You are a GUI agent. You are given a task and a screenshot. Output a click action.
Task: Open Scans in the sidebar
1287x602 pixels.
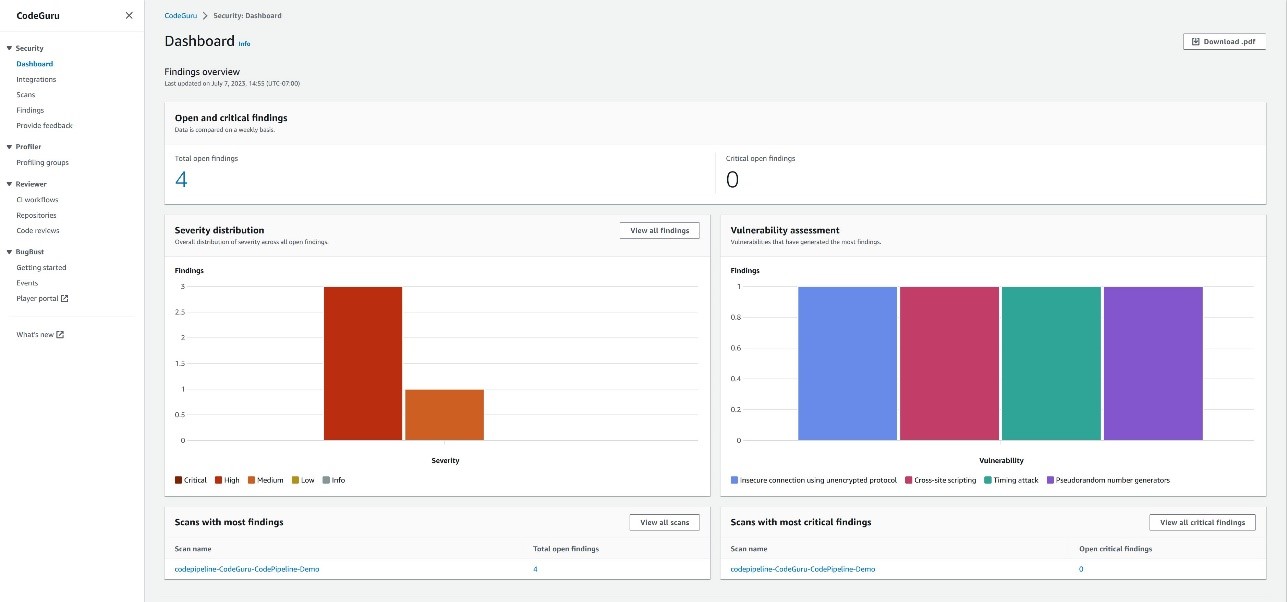[x=26, y=94]
